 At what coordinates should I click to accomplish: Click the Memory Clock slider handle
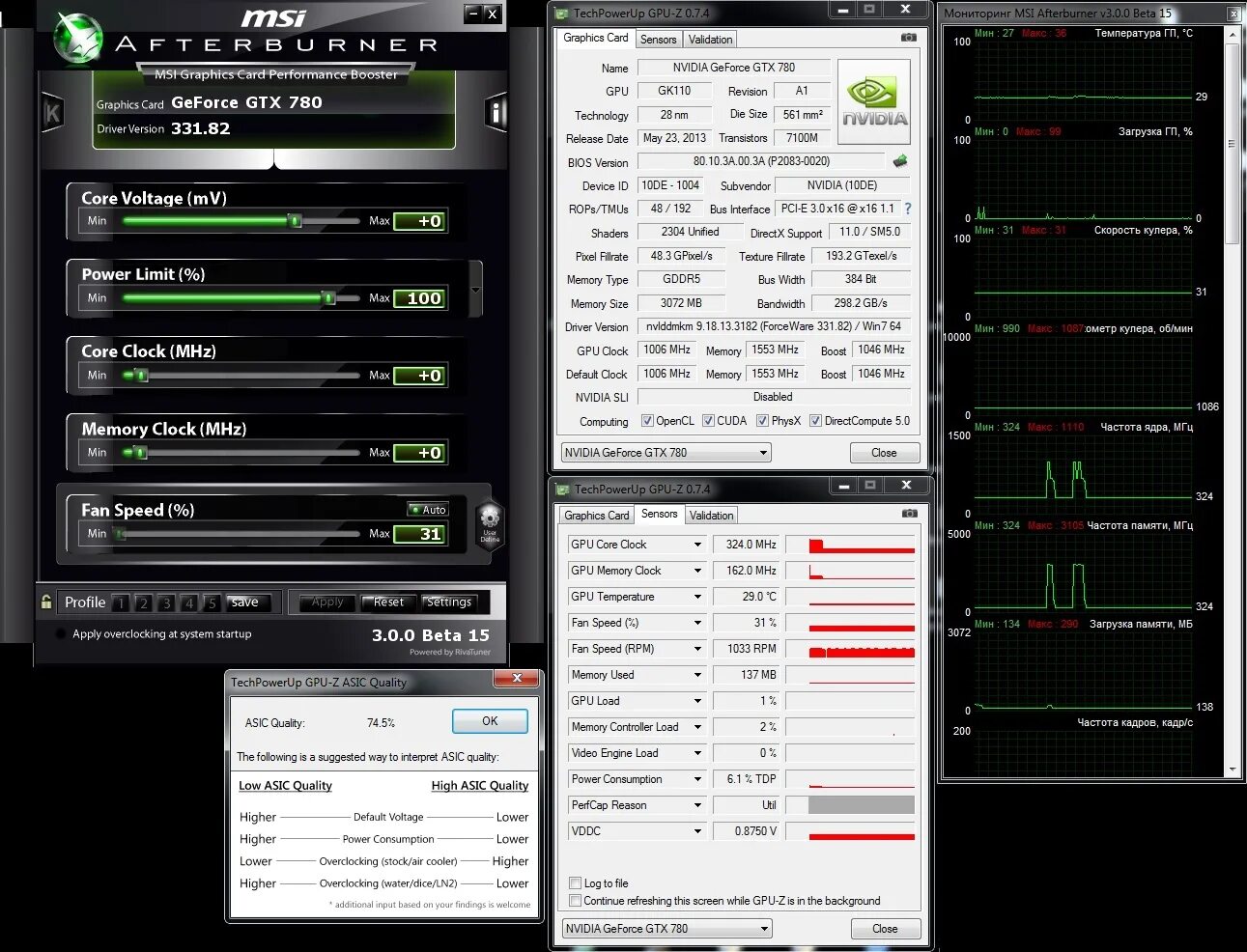(x=141, y=453)
